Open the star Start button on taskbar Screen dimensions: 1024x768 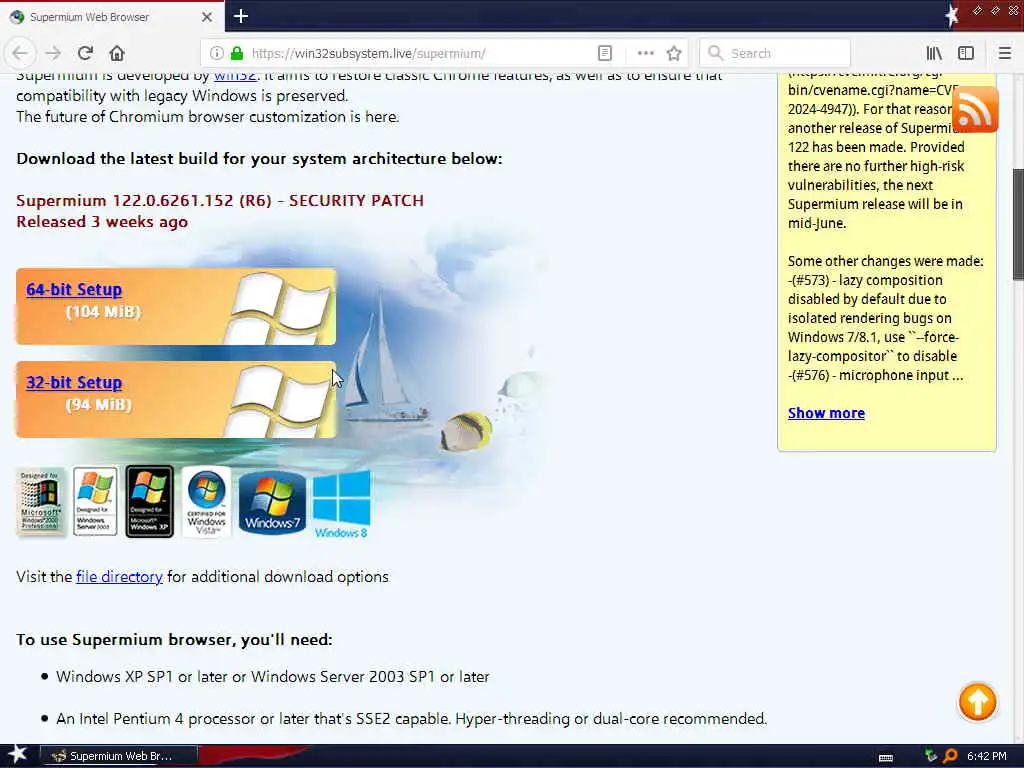coord(17,754)
